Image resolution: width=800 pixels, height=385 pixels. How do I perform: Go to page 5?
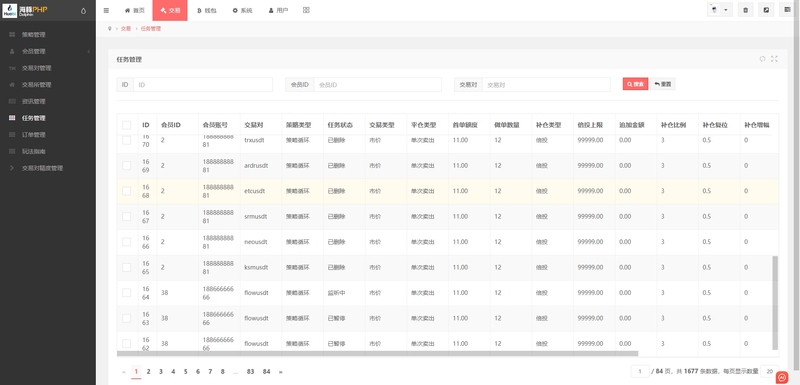(186, 372)
